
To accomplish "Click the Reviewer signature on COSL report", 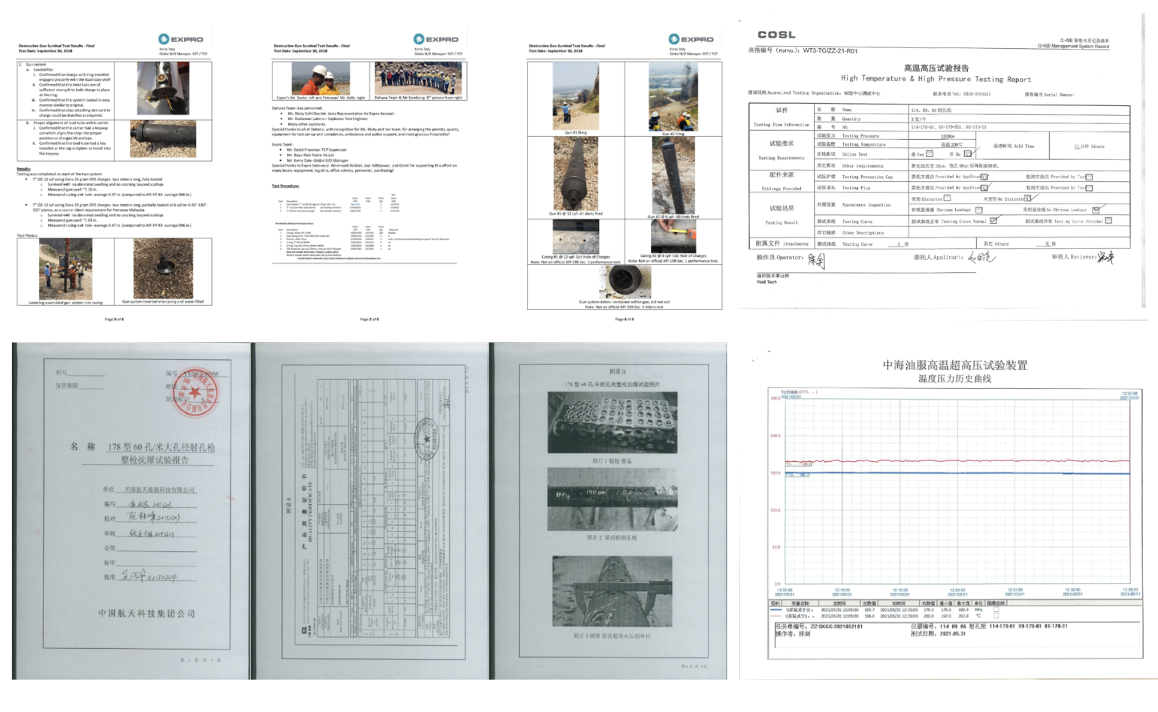I will click(x=1105, y=257).
